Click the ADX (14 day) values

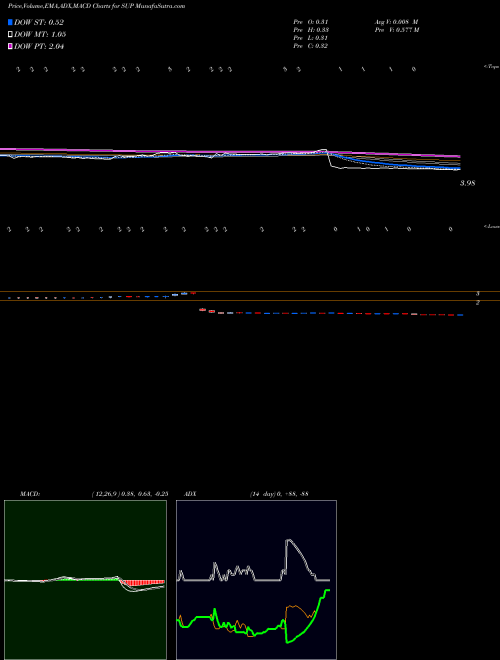click(278, 494)
